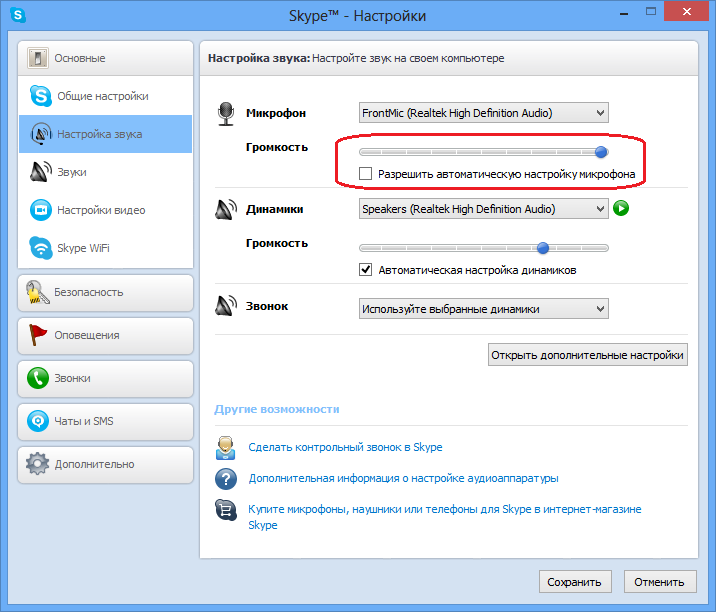Click the Skype WiFi icon
Screen dimensions: 716x612
tap(41, 248)
